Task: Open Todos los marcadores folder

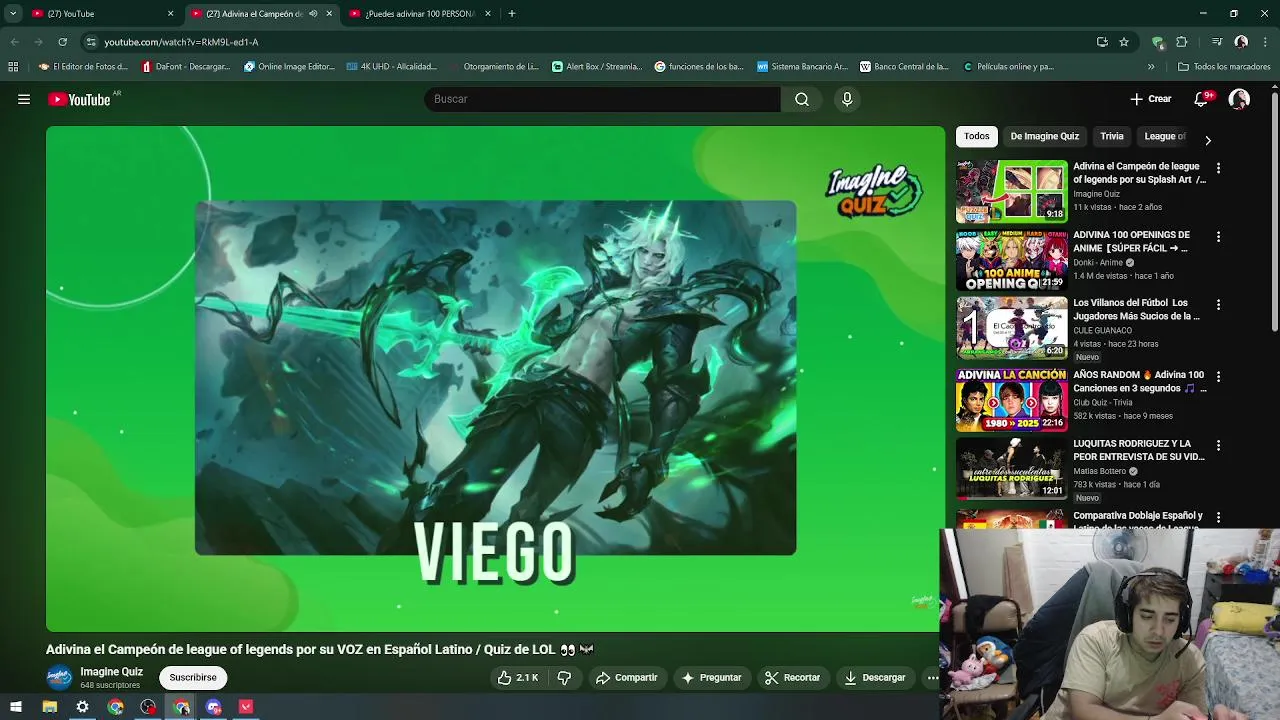Action: 1224,67
